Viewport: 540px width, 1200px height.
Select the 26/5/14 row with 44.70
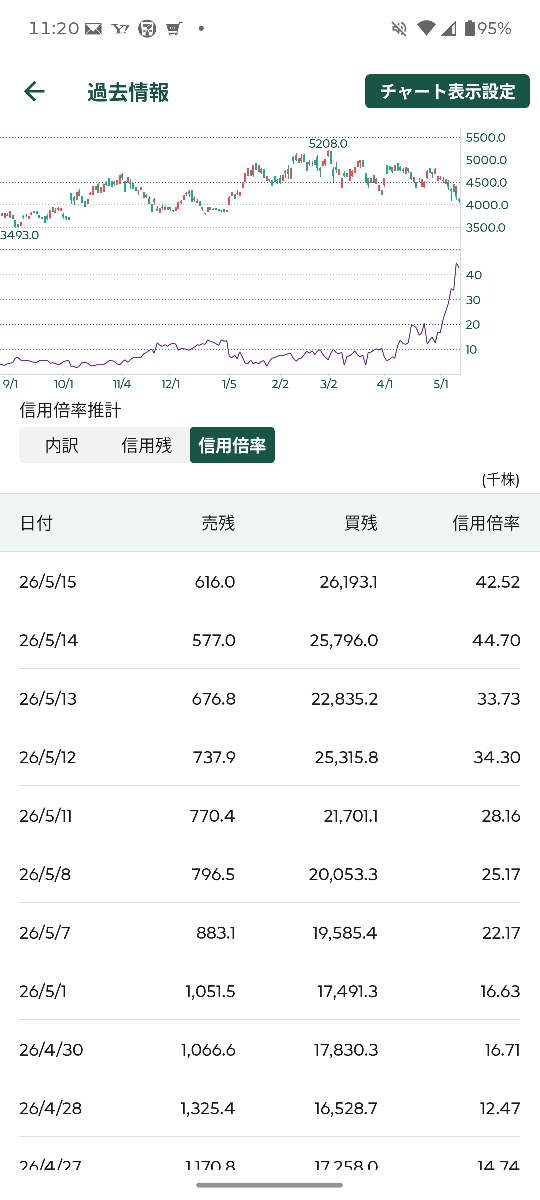270,640
